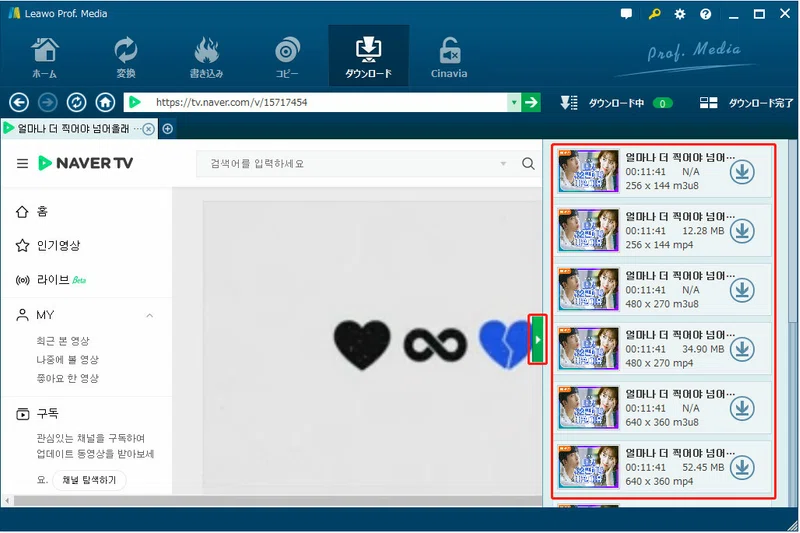Select the 52.45 MB video thumbnail
Image resolution: width=800 pixels, height=533 pixels.
click(x=588, y=467)
